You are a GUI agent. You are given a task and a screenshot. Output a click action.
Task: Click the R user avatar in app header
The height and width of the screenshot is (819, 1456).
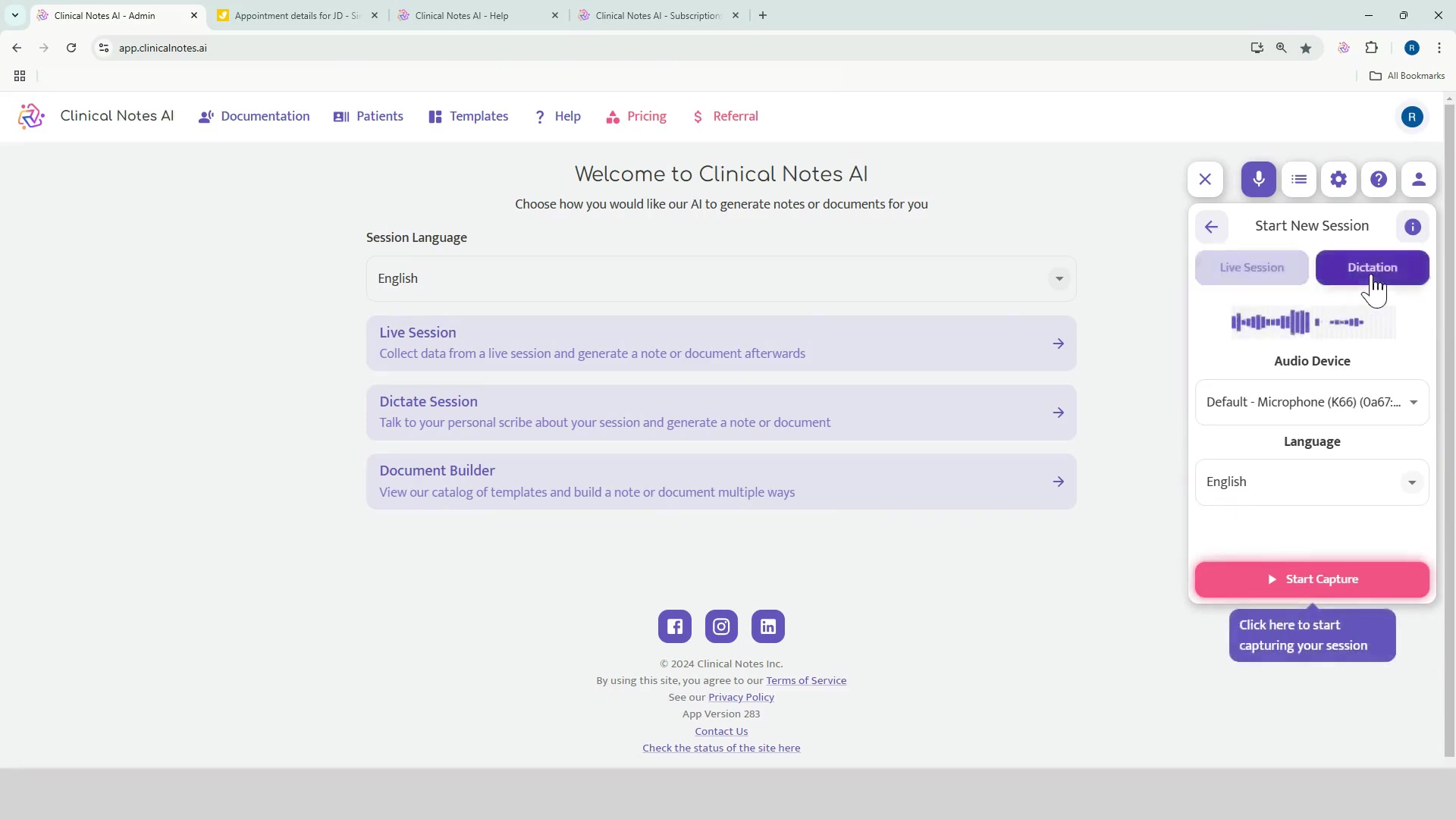click(x=1412, y=117)
